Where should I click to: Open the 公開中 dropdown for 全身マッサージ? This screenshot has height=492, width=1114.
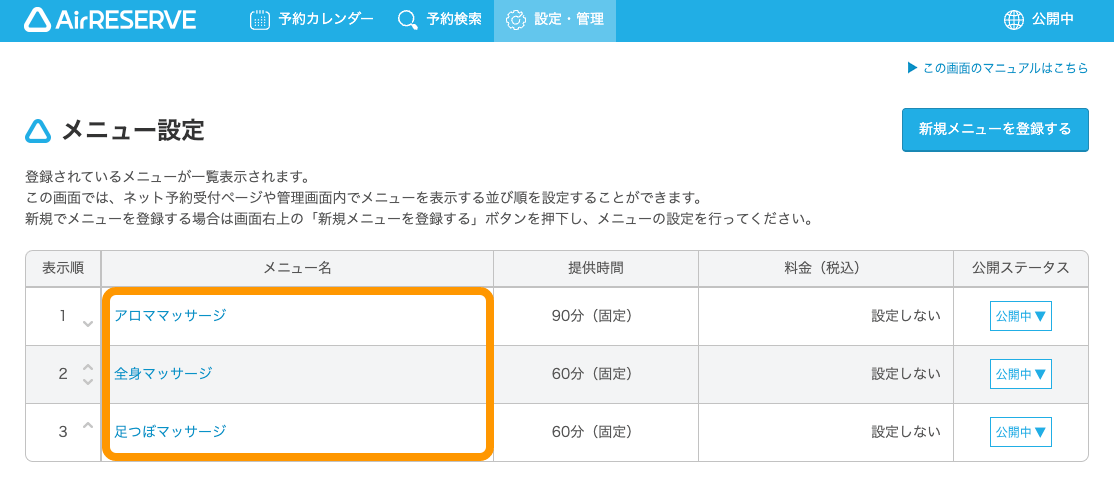pyautogui.click(x=1021, y=373)
